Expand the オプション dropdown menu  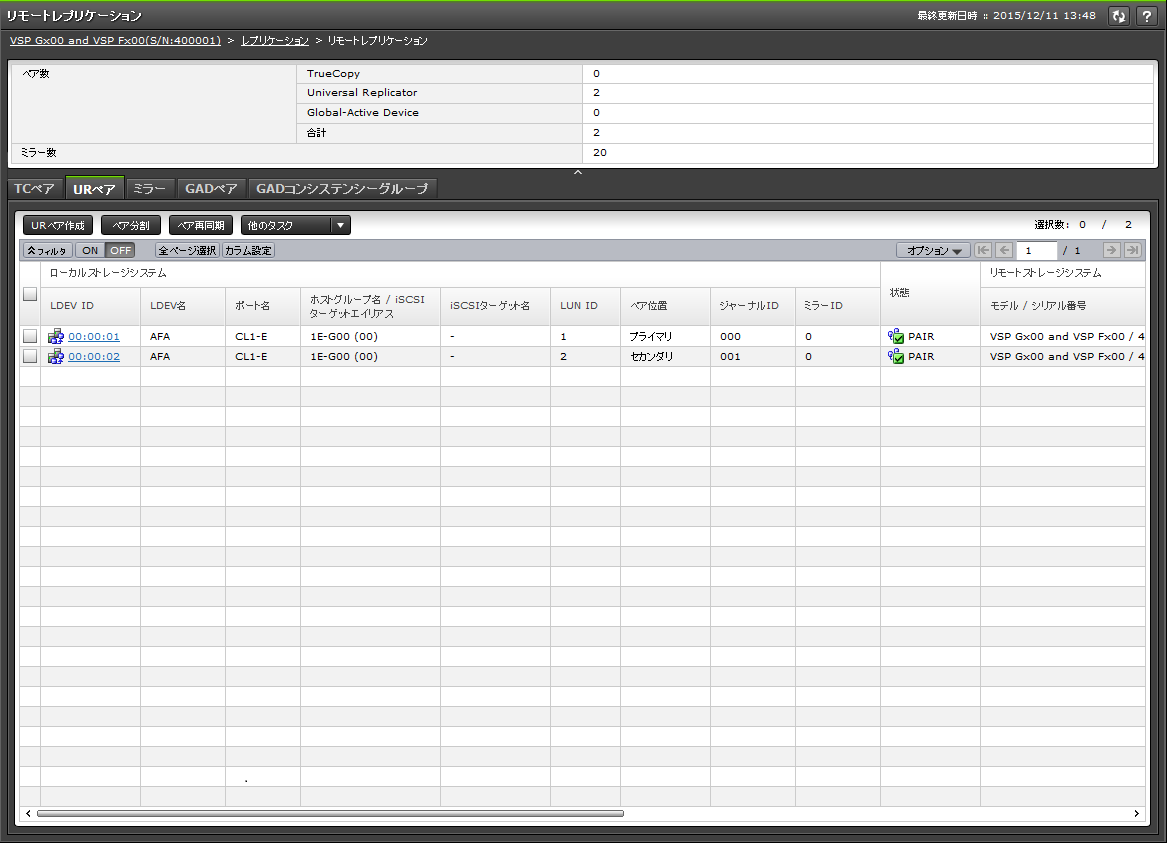933,250
